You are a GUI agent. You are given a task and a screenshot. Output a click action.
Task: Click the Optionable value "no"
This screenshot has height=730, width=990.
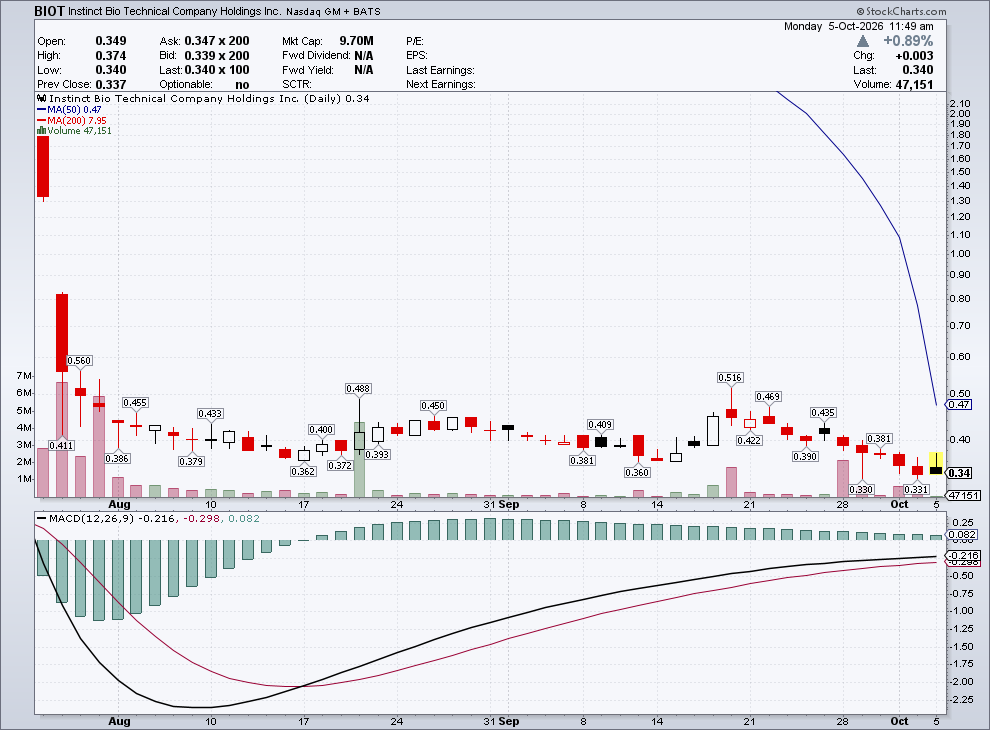click(x=242, y=85)
